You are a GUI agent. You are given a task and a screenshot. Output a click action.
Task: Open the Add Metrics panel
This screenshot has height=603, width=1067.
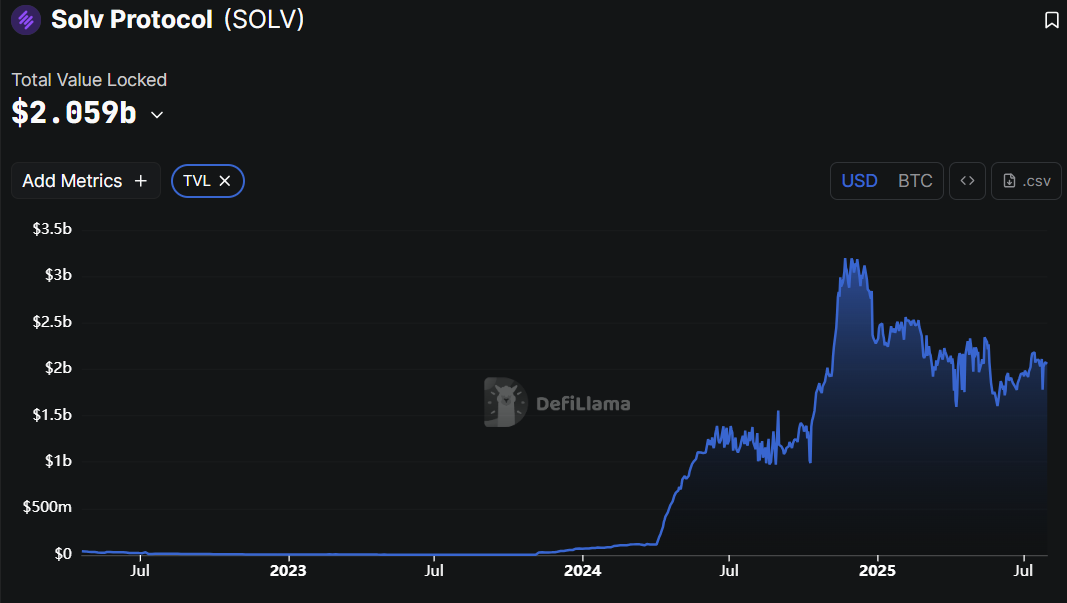click(x=85, y=181)
